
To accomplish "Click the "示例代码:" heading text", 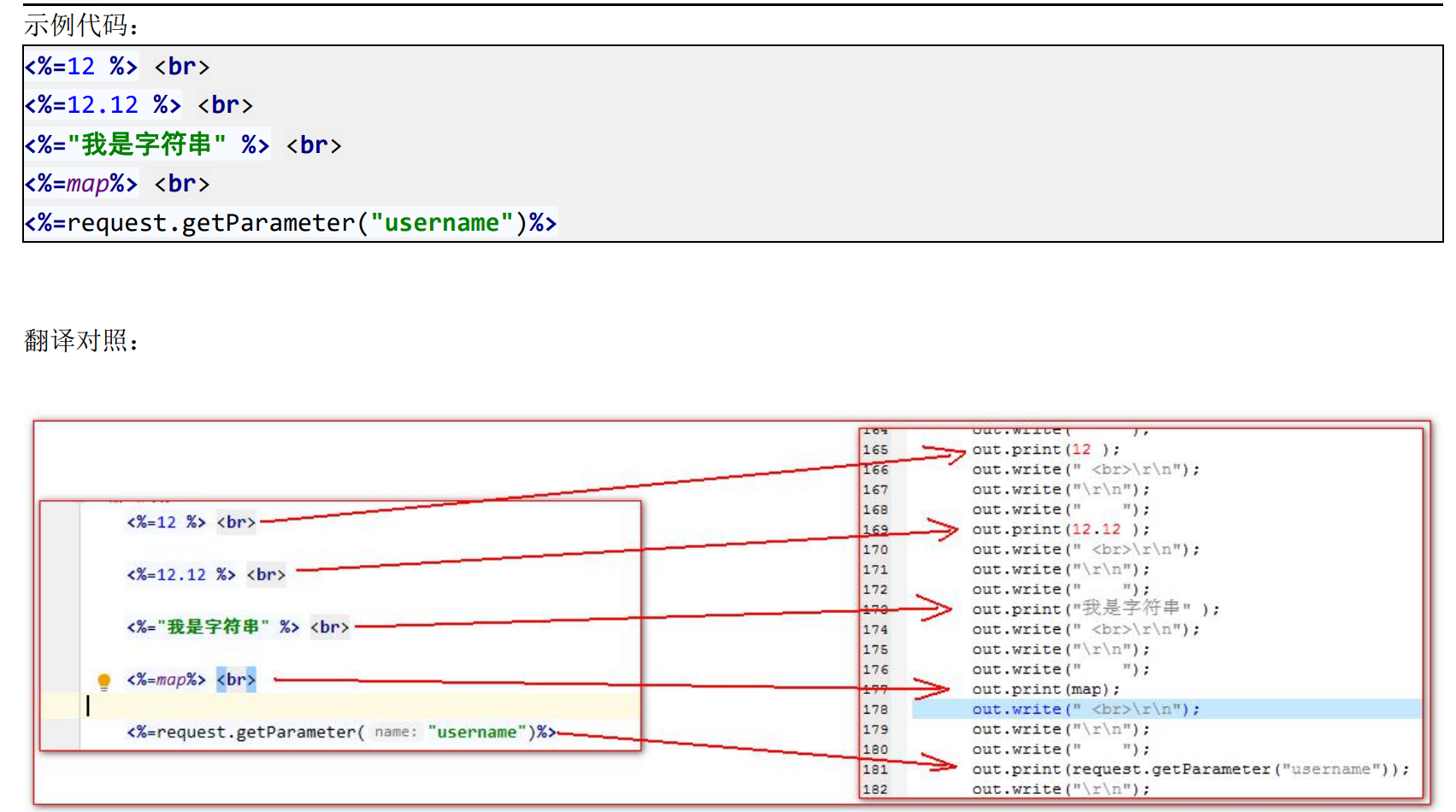I will click(x=81, y=26).
